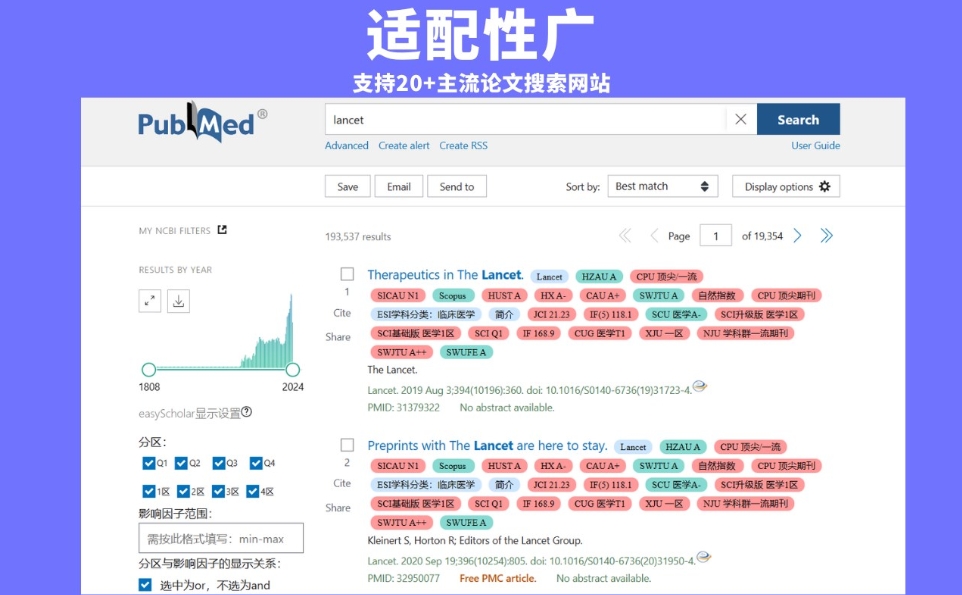Screen dimensions: 962x595
Task: Jump to the last results page
Action: (x=826, y=235)
